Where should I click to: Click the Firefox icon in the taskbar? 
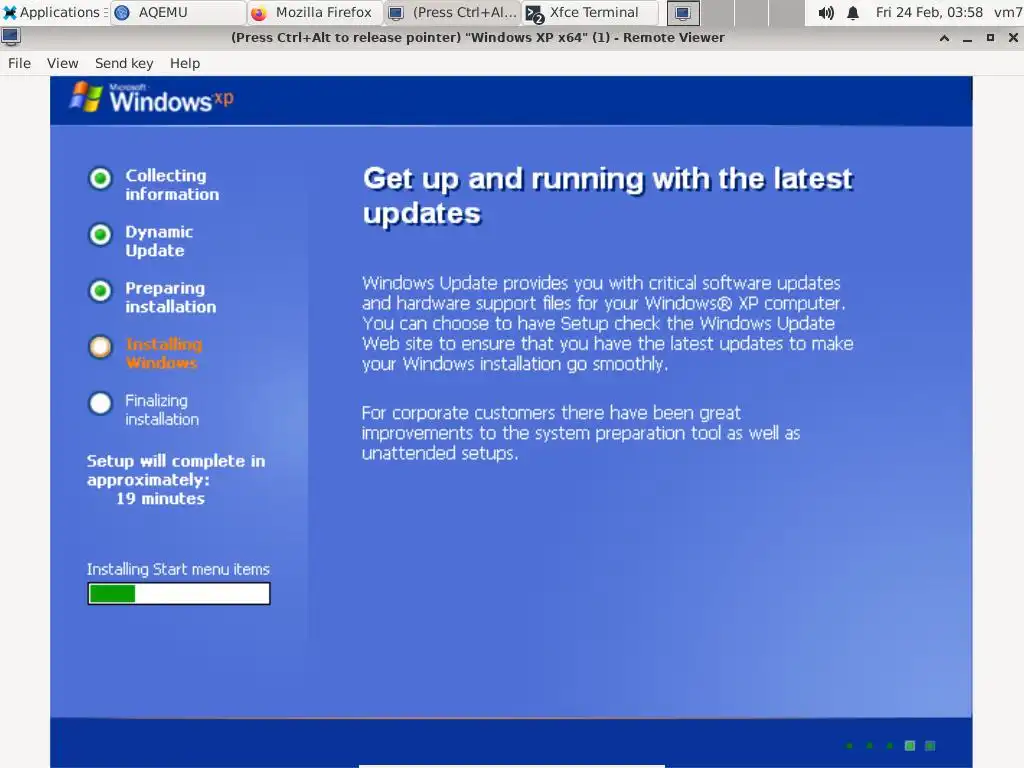point(259,13)
